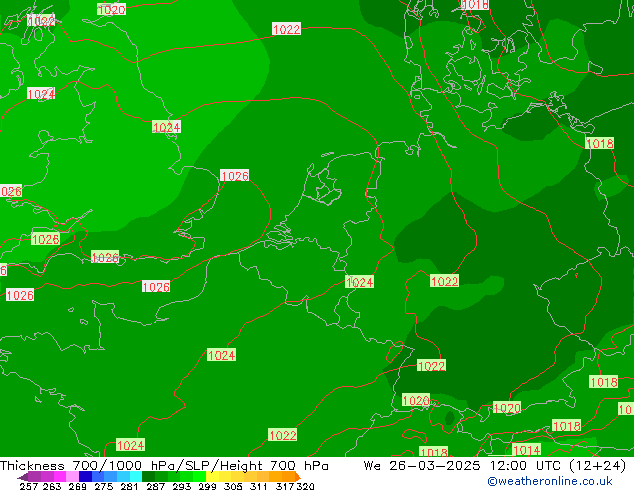Click the brightest lime green legend swatch
The height and width of the screenshot is (490, 634).
(200, 477)
